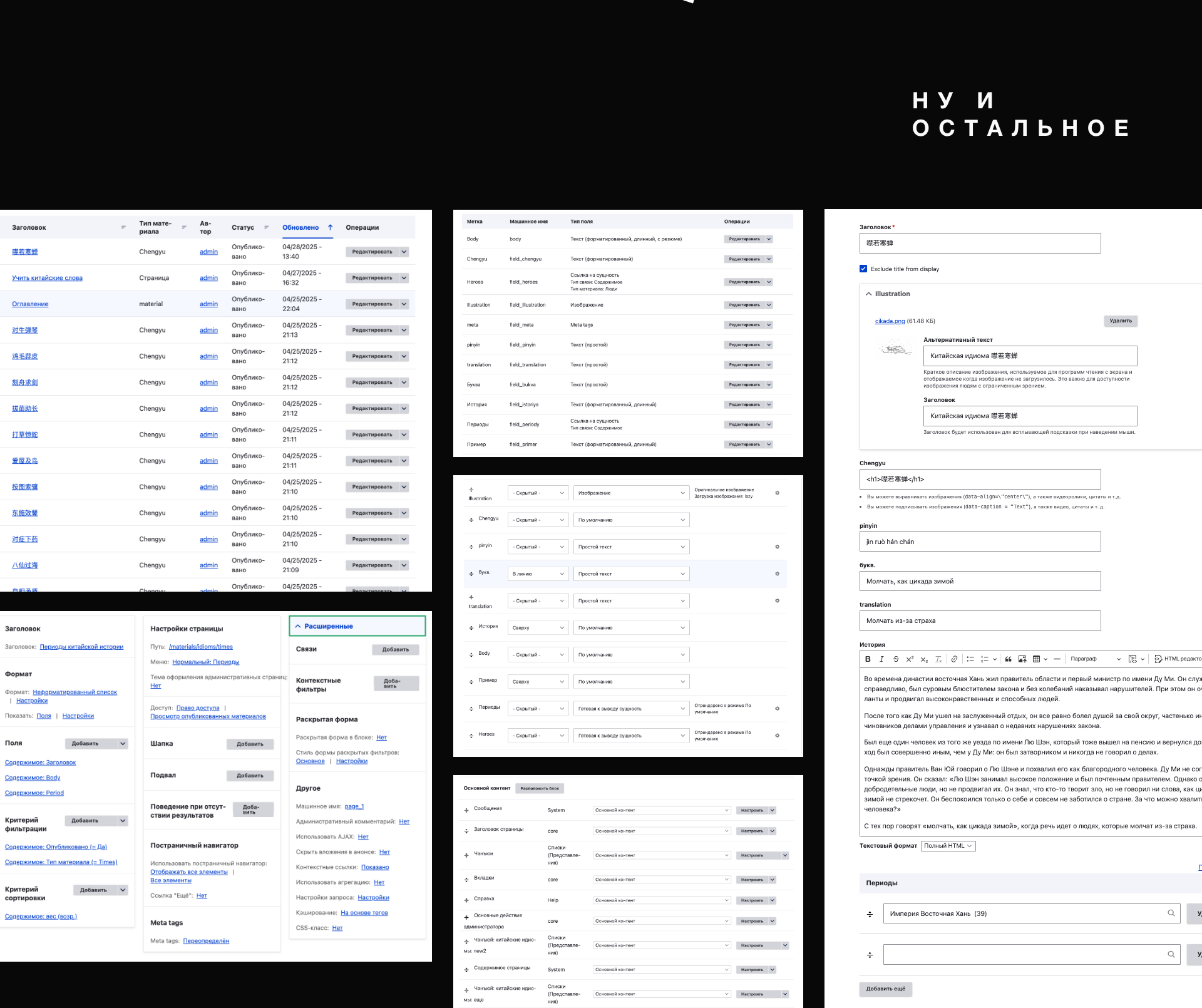Click into the pinyin text field
This screenshot has height=1008, width=1202.
[979, 542]
